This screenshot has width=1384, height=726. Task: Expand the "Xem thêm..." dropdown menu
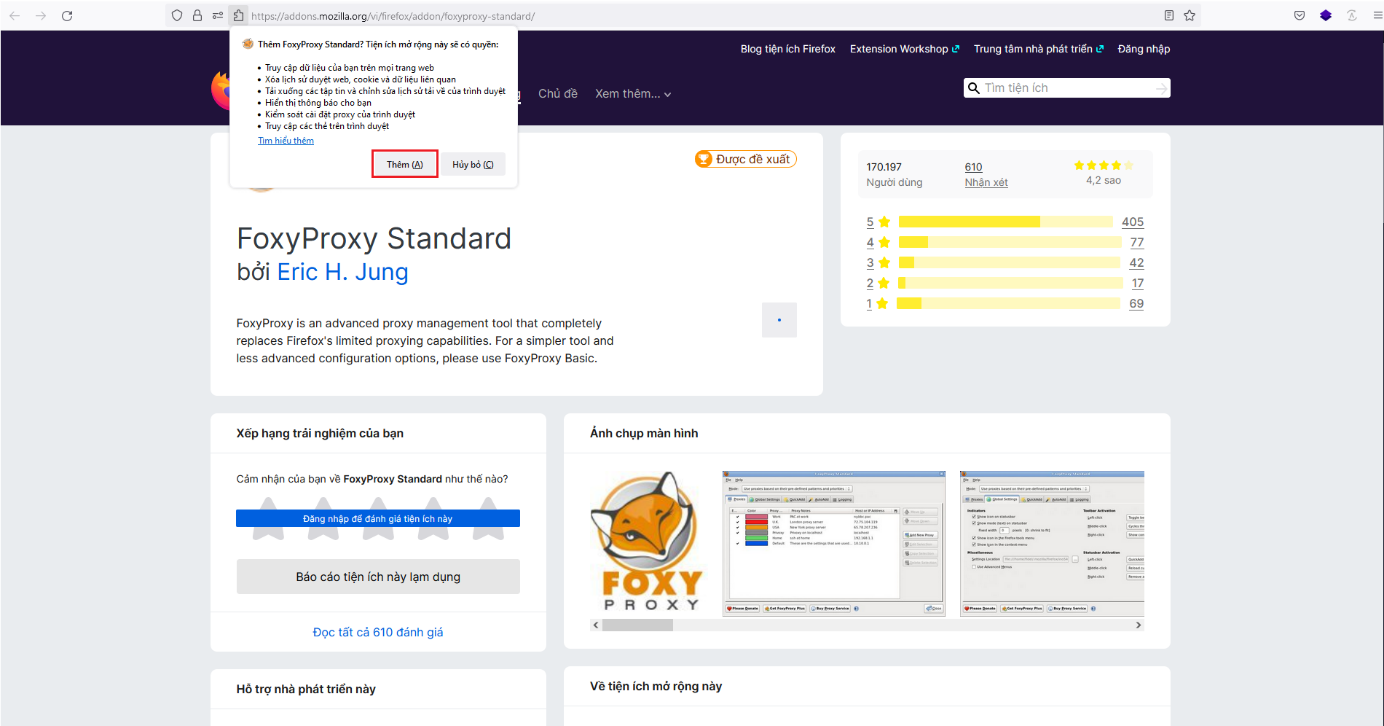point(633,94)
